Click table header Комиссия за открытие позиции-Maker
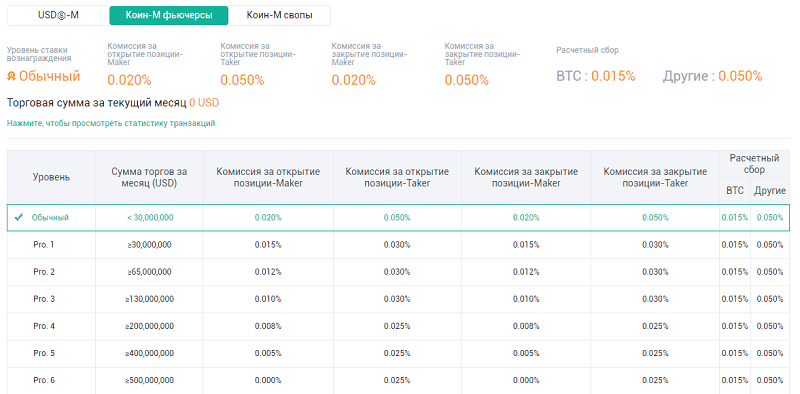This screenshot has height=394, width=800. click(268, 177)
